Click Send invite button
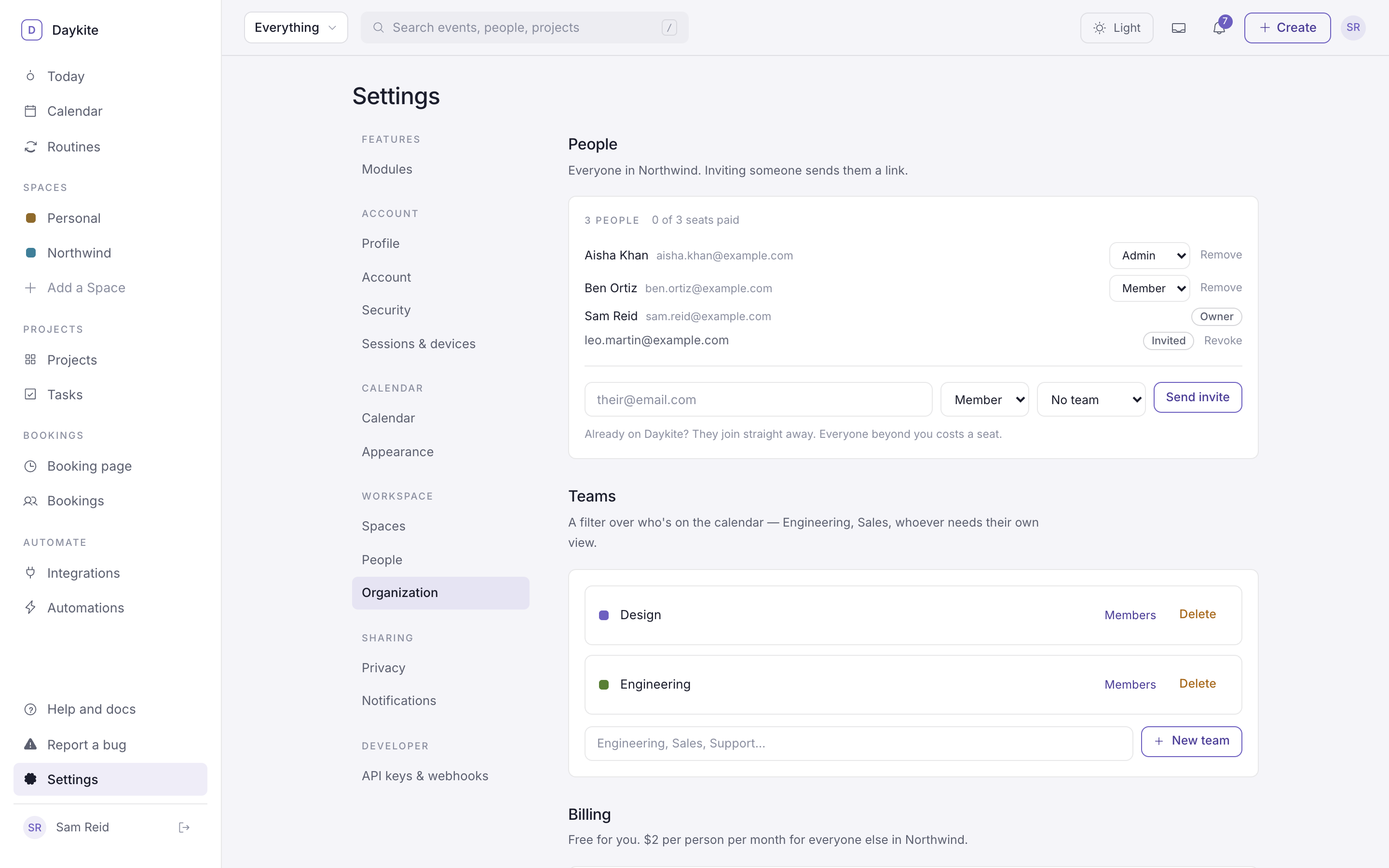 coord(1198,397)
